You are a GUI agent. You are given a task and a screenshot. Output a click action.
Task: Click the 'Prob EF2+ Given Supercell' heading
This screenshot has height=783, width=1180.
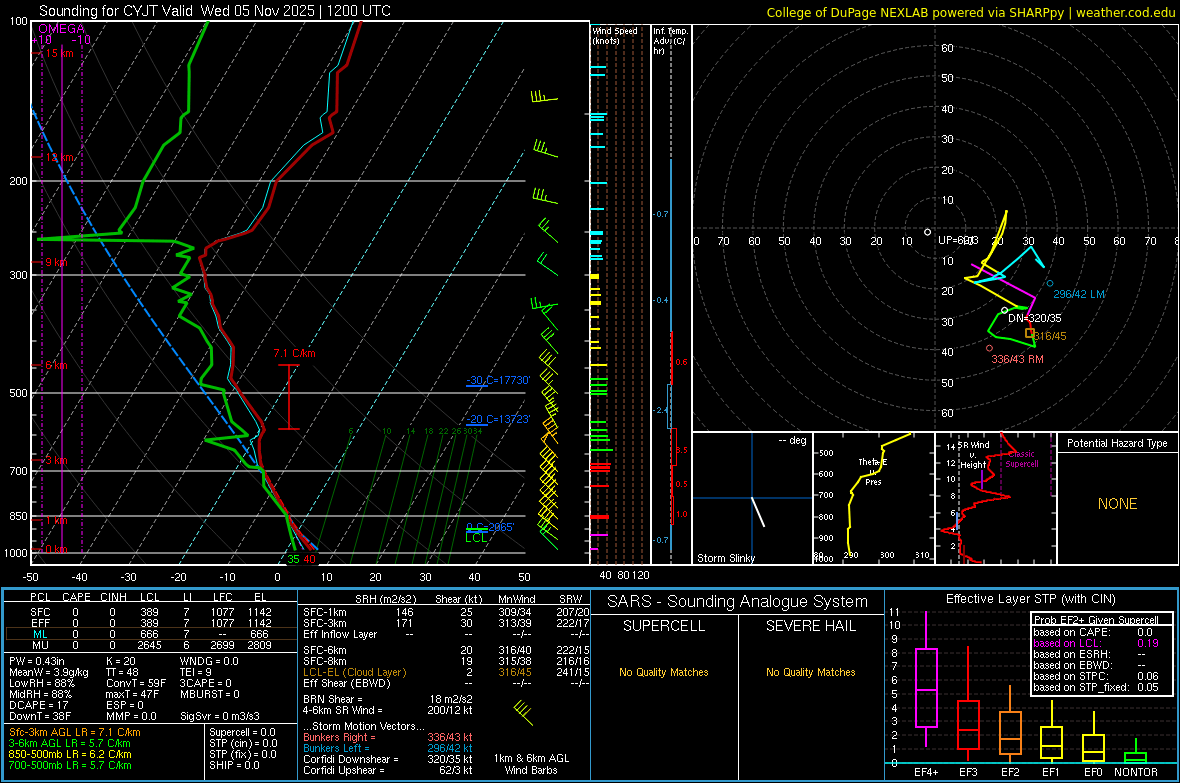[1096, 620]
